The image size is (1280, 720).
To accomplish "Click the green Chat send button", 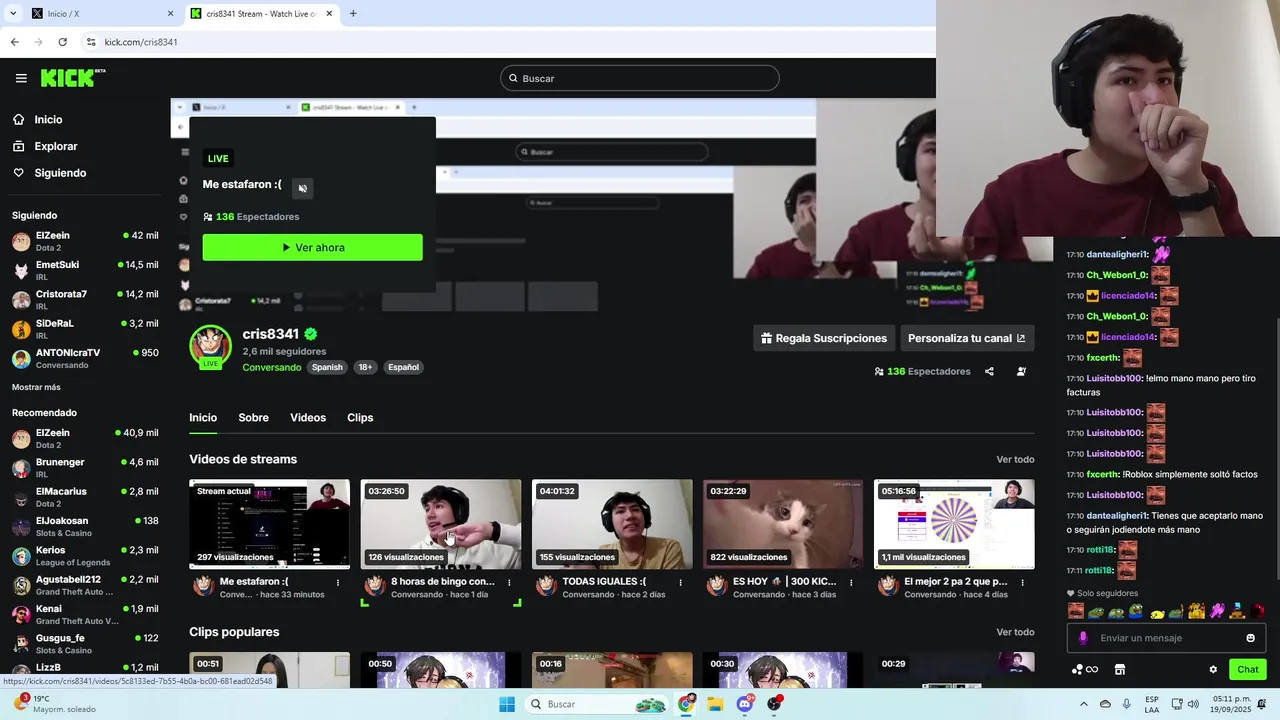I will pos(1248,669).
